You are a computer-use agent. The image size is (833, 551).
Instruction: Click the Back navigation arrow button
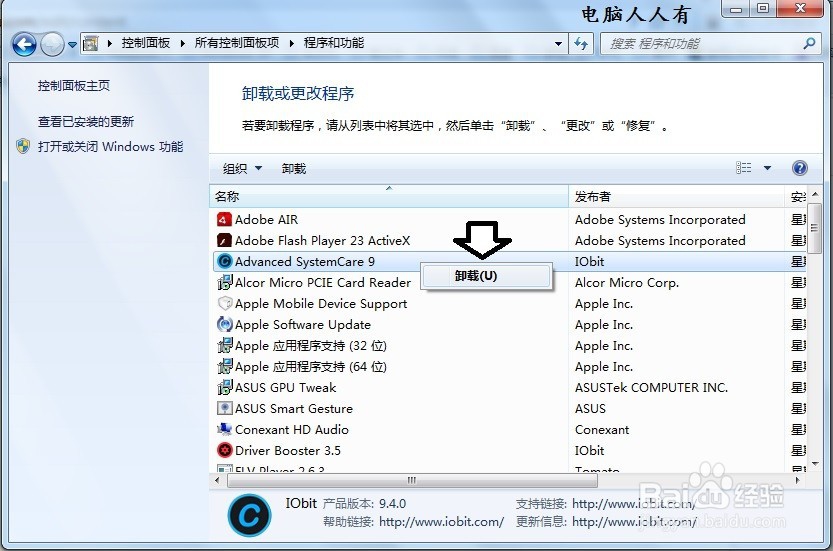(24, 44)
